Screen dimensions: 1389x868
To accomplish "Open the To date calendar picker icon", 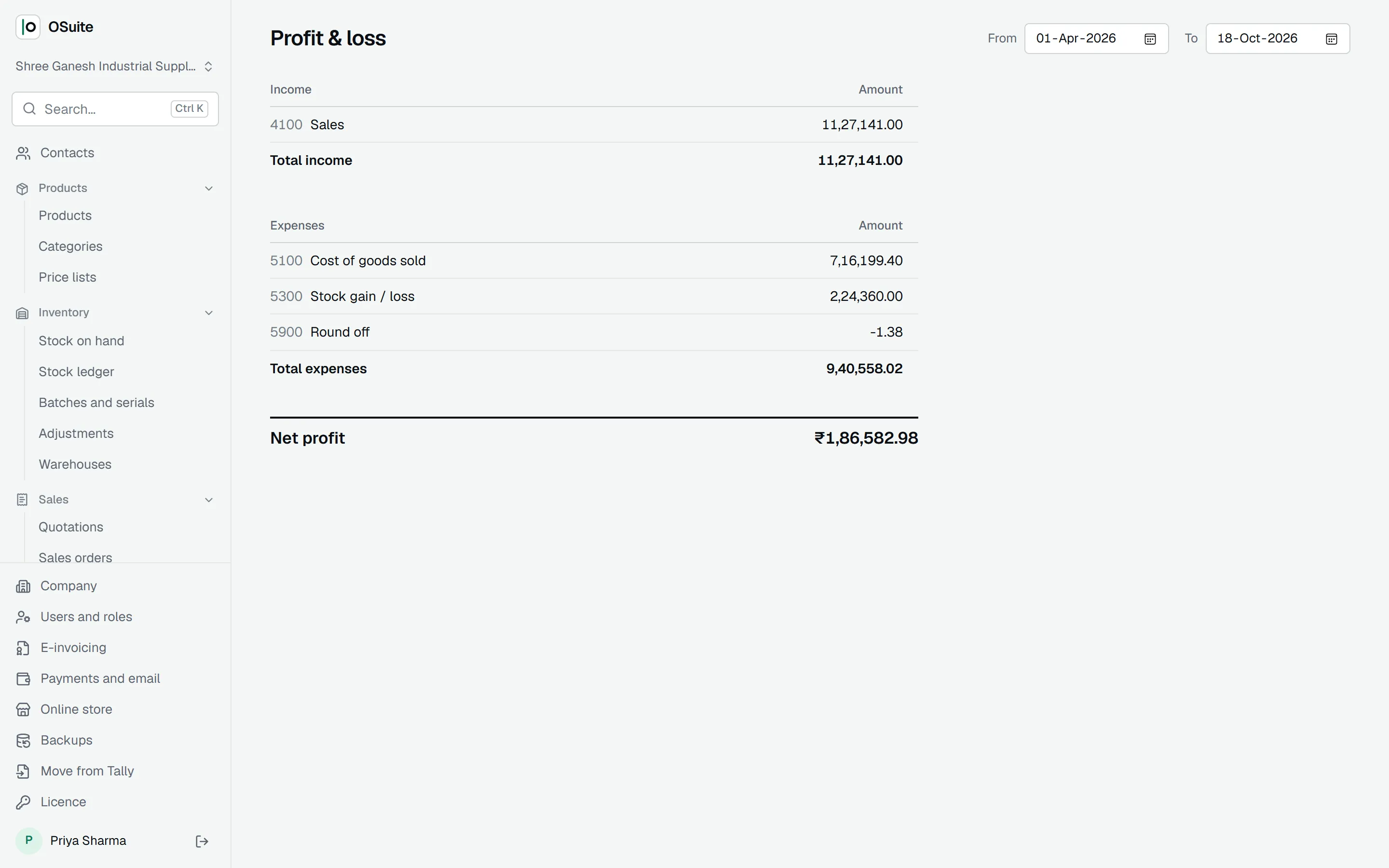I will 1331,39.
